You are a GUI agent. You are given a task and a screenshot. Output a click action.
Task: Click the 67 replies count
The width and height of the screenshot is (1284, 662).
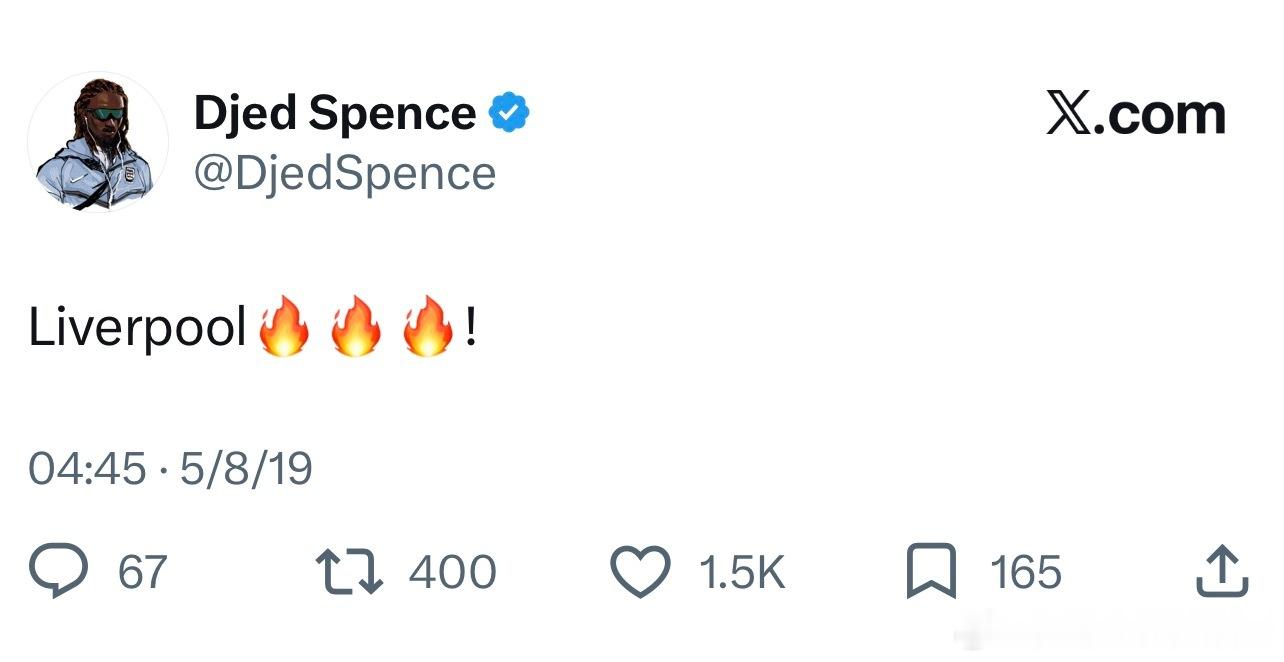click(143, 573)
